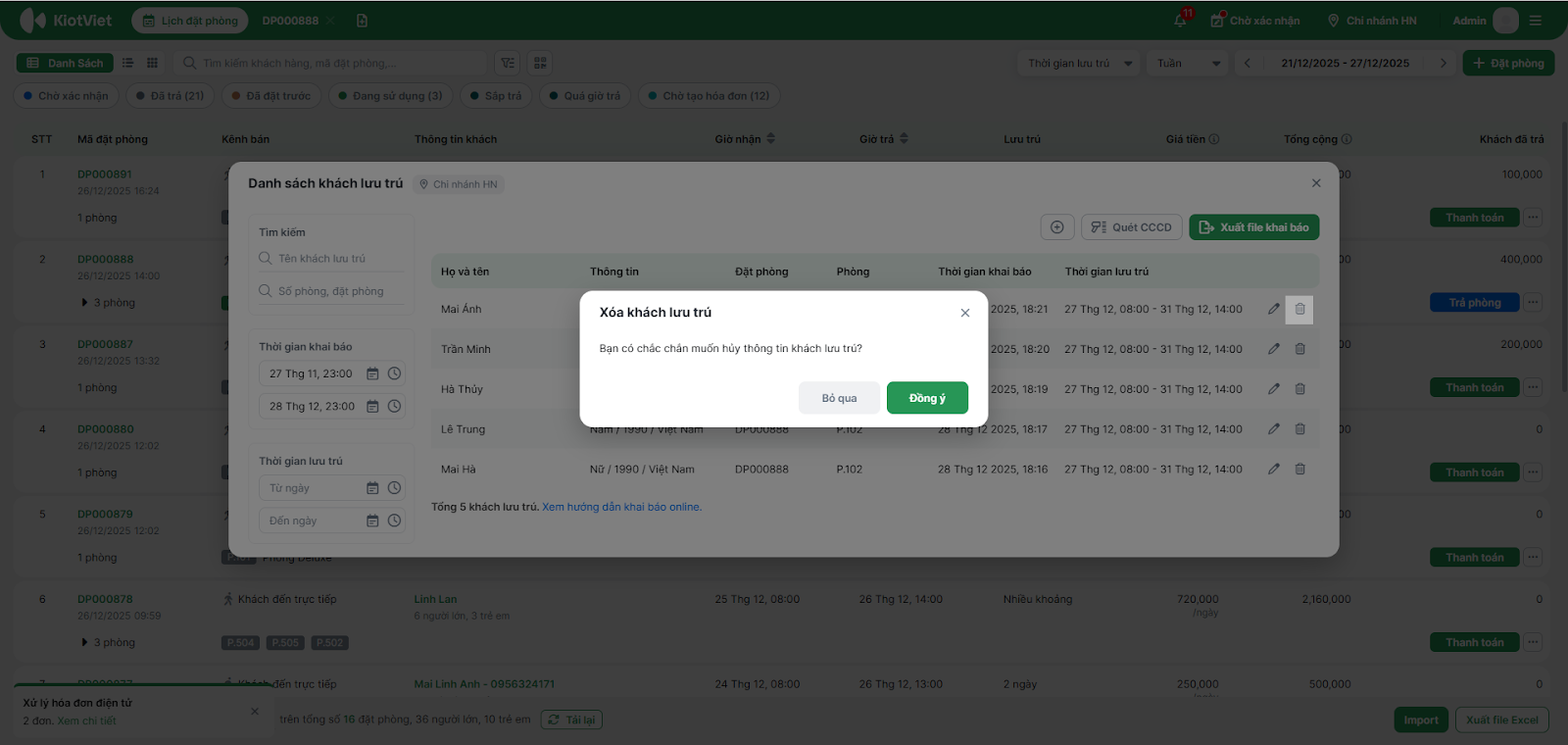Open the Tuần period dropdown

(1188, 64)
